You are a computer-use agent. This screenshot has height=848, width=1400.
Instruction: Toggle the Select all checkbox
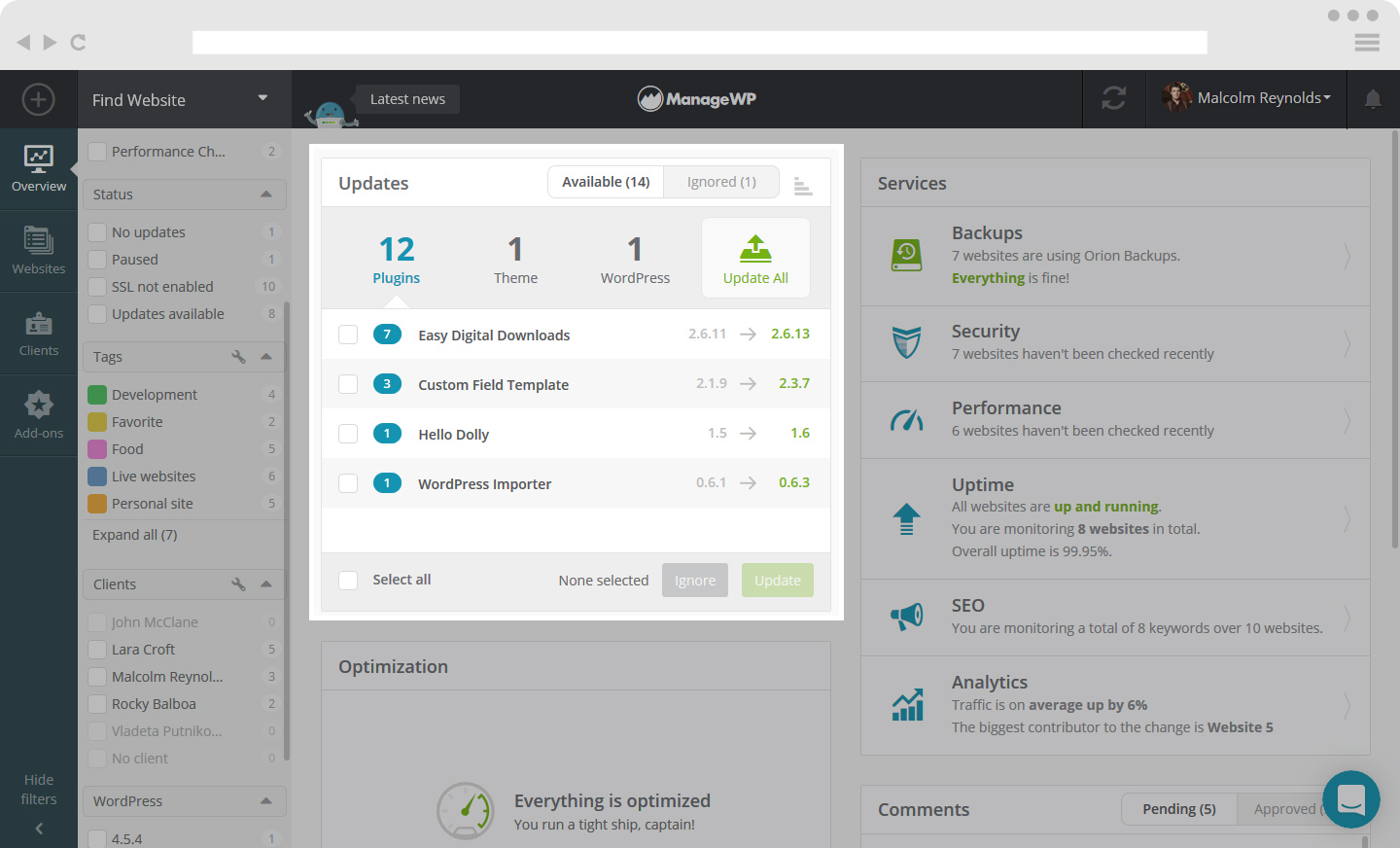(348, 581)
